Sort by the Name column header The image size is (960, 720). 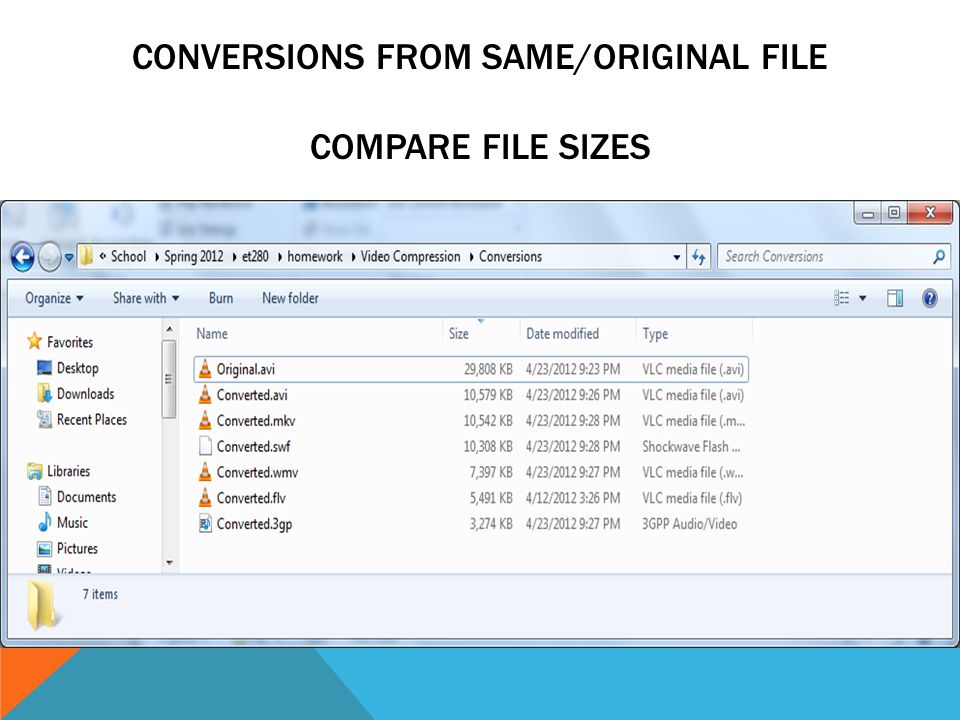(x=212, y=334)
